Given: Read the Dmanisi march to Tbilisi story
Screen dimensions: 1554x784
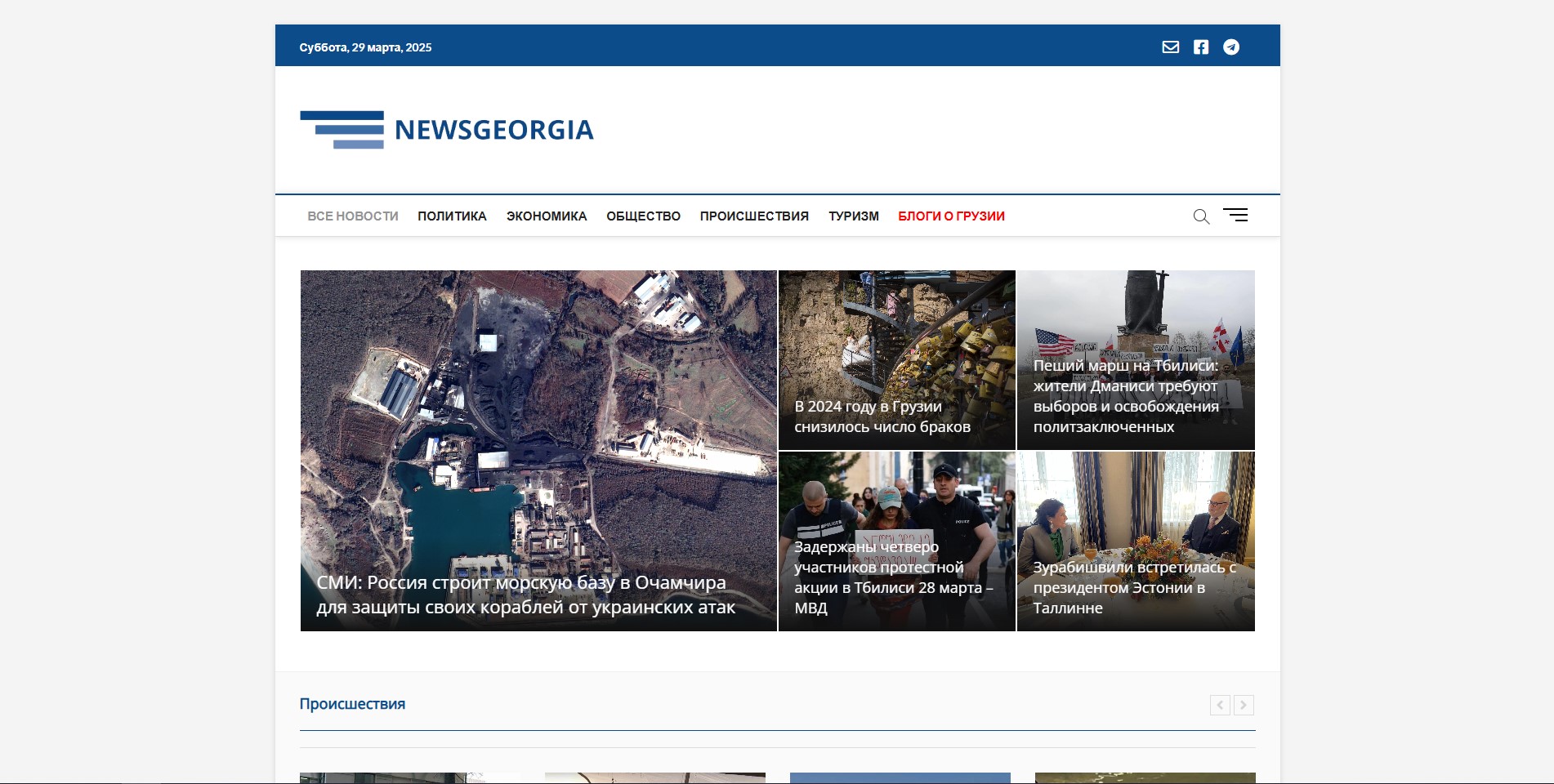Looking at the screenshot, I should [1125, 396].
